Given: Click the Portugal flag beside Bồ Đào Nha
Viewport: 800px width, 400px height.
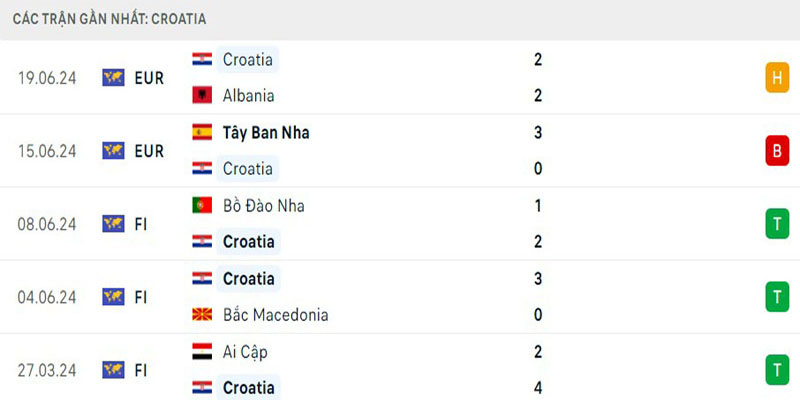Looking at the screenshot, I should click(x=202, y=205).
